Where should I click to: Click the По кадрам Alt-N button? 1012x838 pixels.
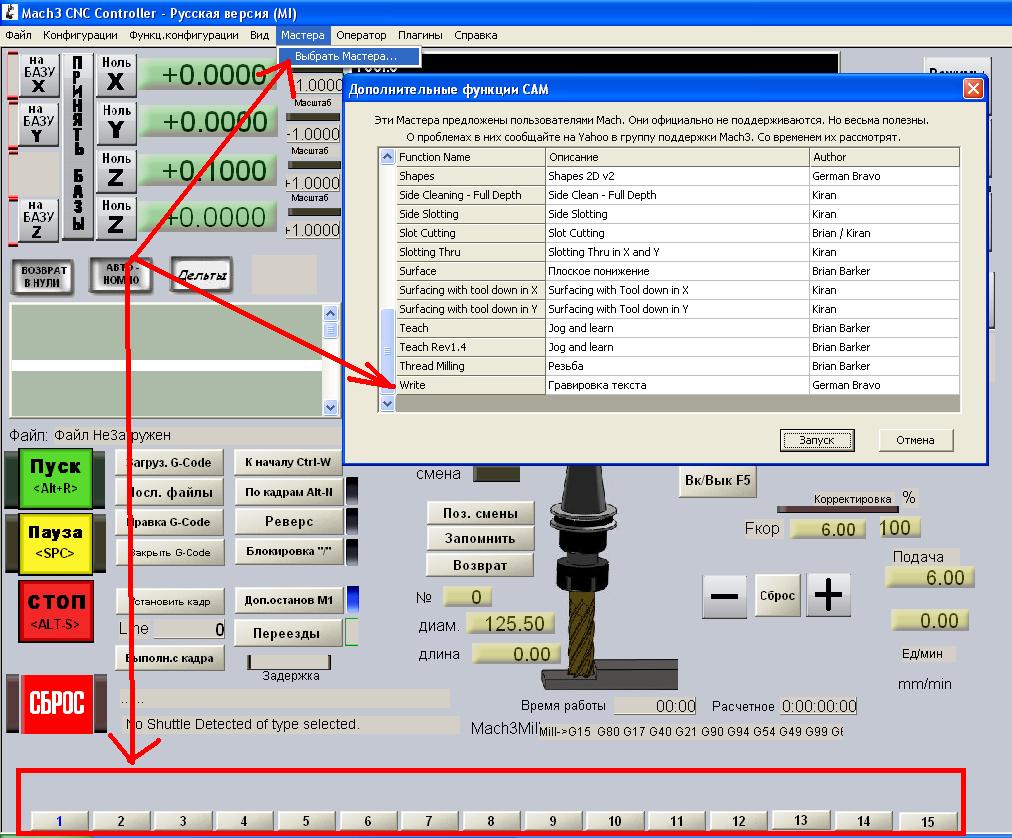point(288,492)
